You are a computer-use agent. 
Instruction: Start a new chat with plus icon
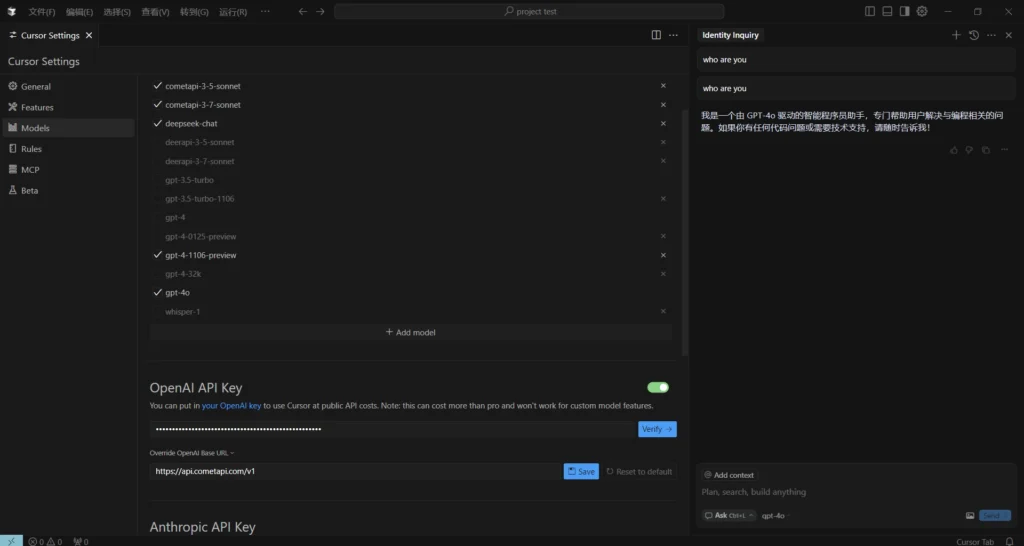coord(956,35)
